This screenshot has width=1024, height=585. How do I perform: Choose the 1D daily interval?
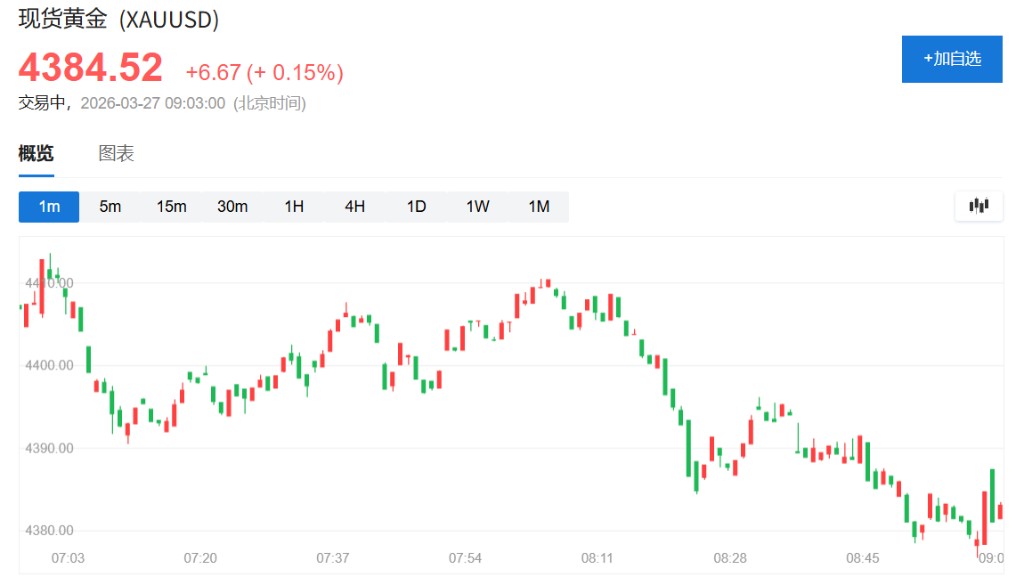click(x=416, y=207)
